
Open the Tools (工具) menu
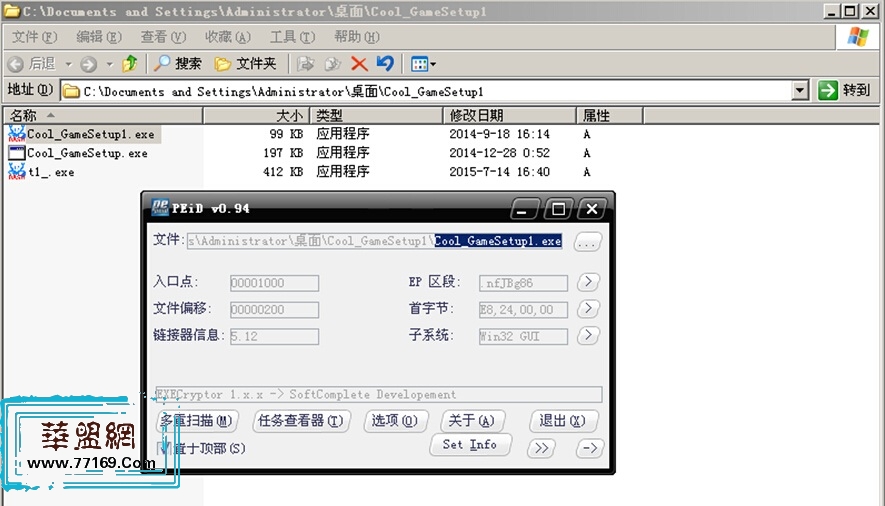(291, 37)
